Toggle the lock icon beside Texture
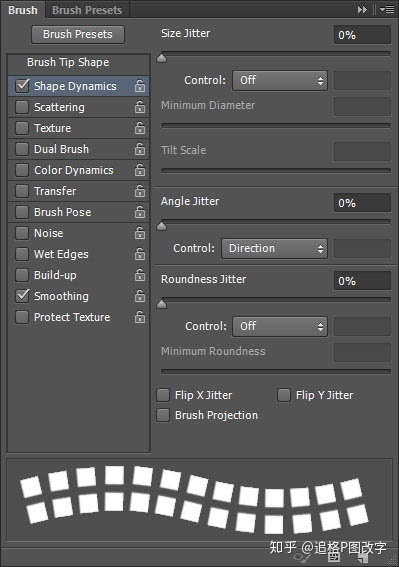Image resolution: width=399 pixels, height=567 pixels. (140, 128)
